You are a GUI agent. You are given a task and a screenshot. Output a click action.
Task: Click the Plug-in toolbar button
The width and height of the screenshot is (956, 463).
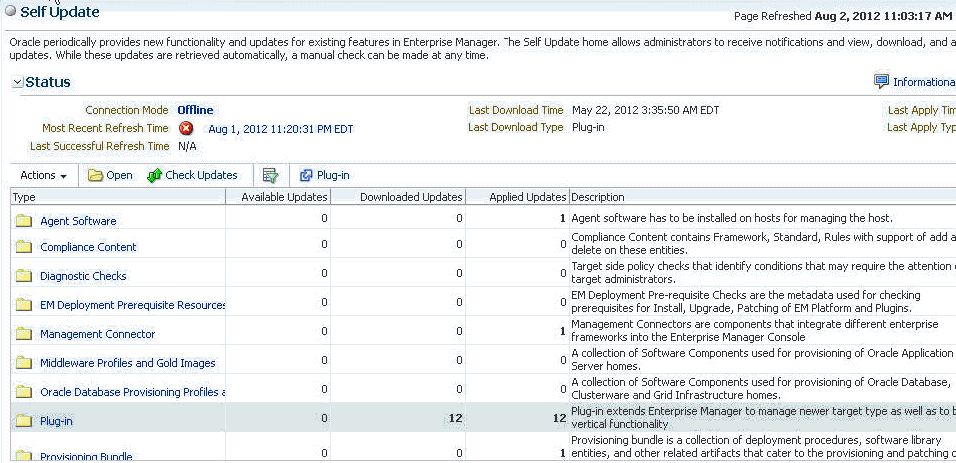(325, 175)
